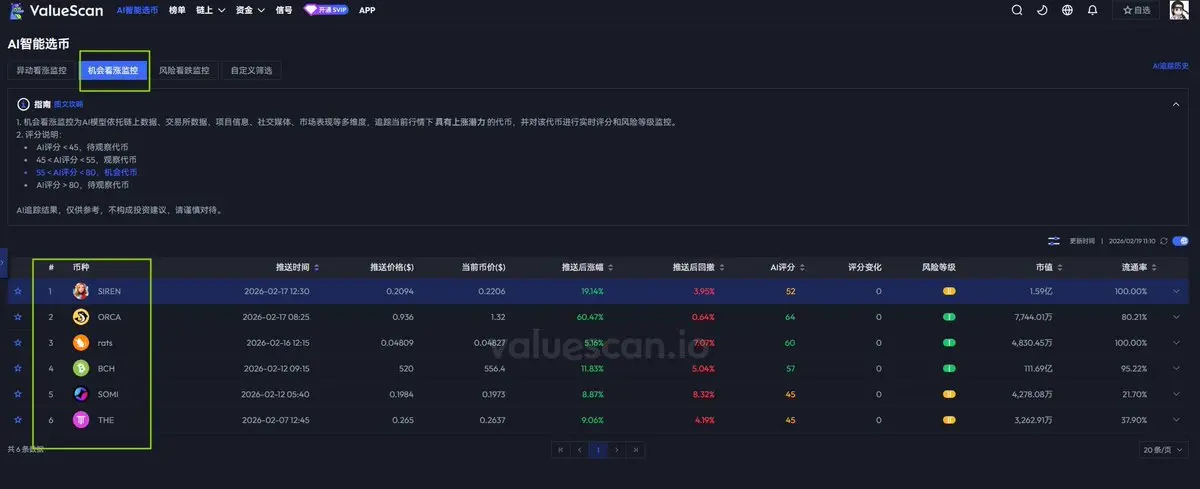Expand the SIREN row details
This screenshot has height=489, width=1200.
click(1177, 291)
